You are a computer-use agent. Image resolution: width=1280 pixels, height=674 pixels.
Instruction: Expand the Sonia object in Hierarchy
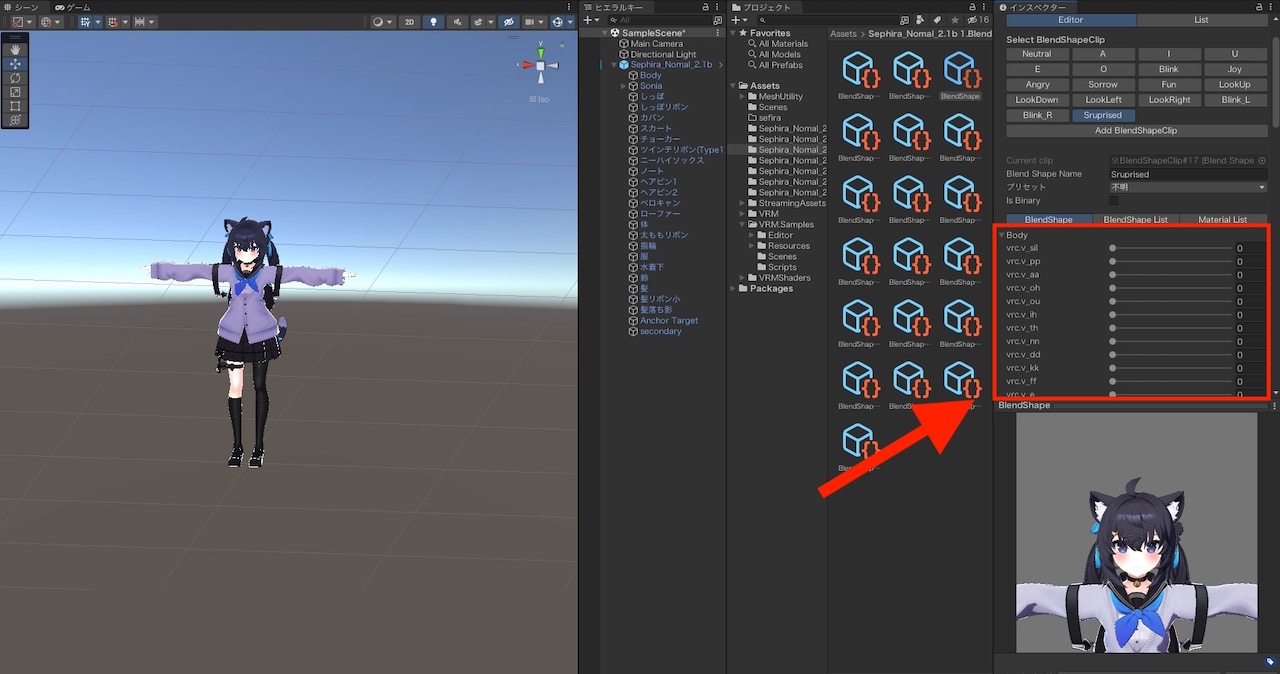click(x=623, y=86)
